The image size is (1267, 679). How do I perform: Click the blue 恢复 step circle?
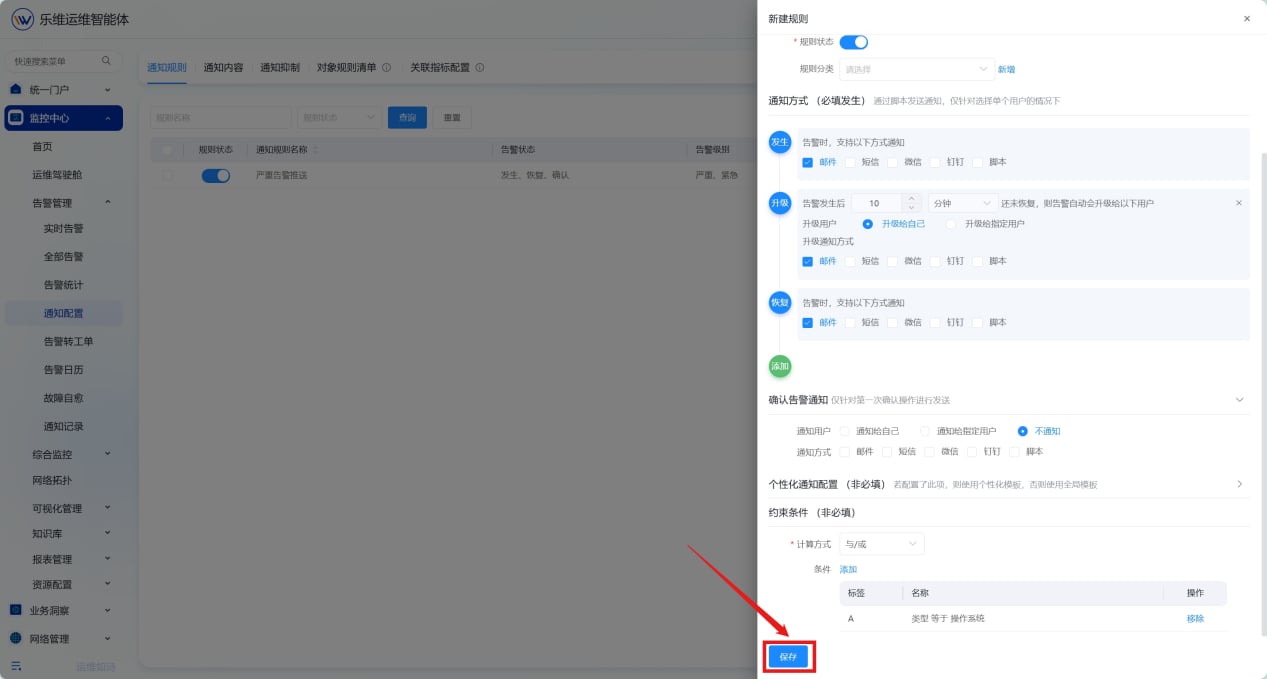point(779,302)
